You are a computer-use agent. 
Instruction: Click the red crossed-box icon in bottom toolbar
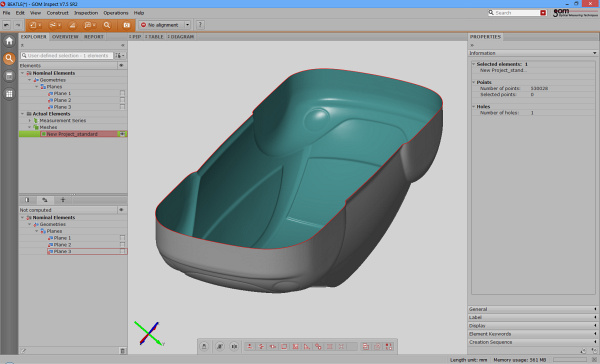295,346
